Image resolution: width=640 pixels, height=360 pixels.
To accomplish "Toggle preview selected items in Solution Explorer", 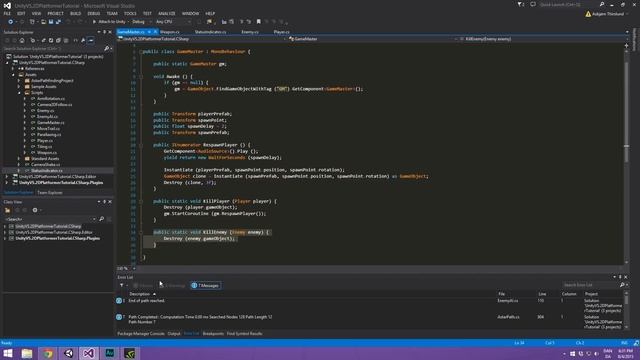I will pos(91,40).
